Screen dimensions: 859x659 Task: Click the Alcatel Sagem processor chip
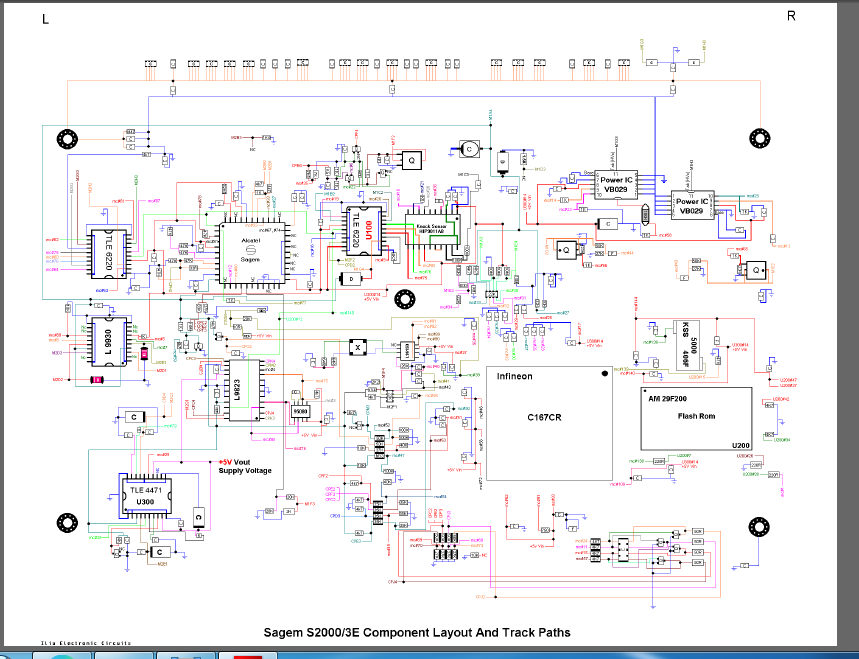coord(251,253)
